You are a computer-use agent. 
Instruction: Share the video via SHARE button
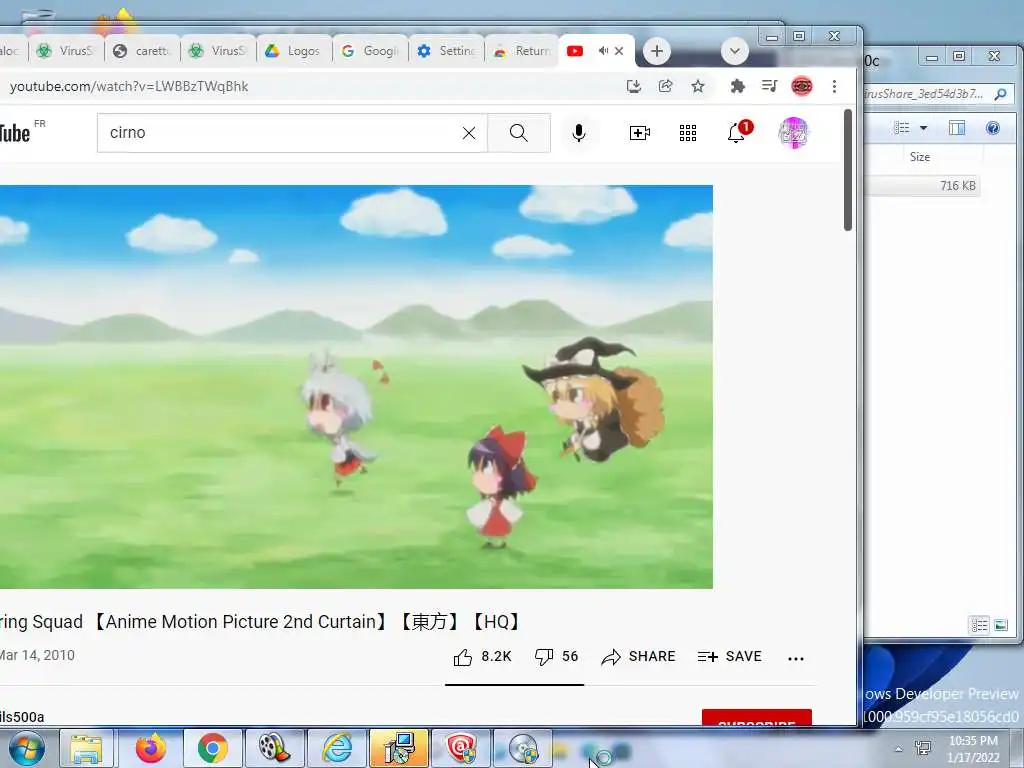point(638,656)
